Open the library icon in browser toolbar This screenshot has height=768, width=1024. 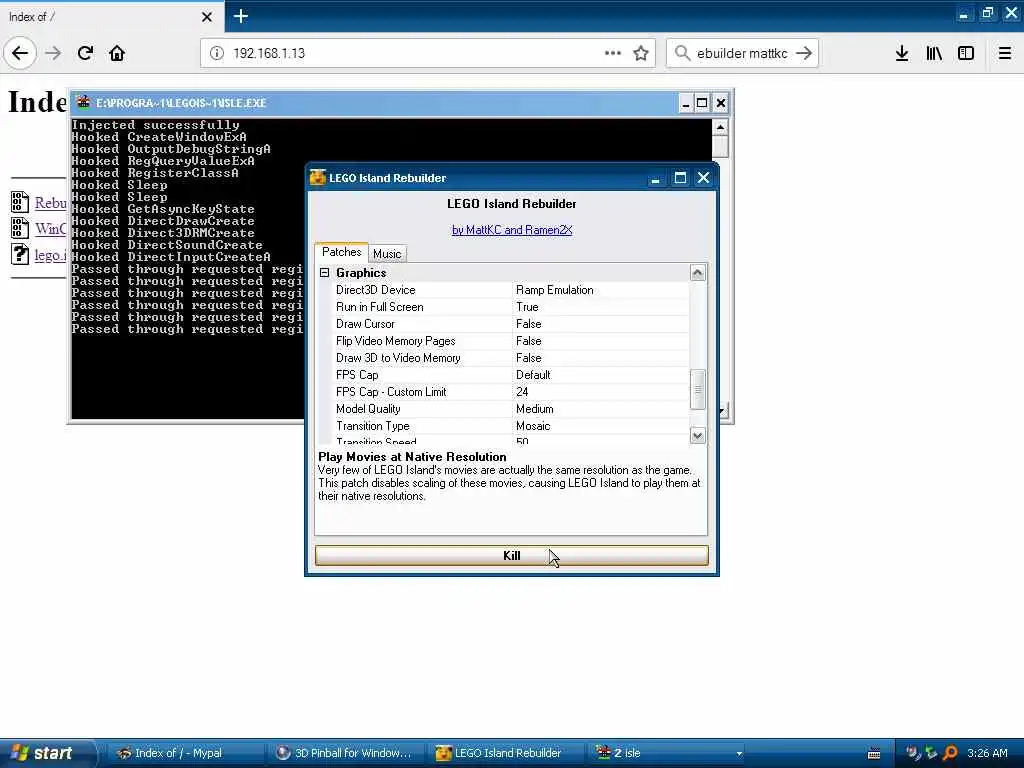[x=934, y=53]
